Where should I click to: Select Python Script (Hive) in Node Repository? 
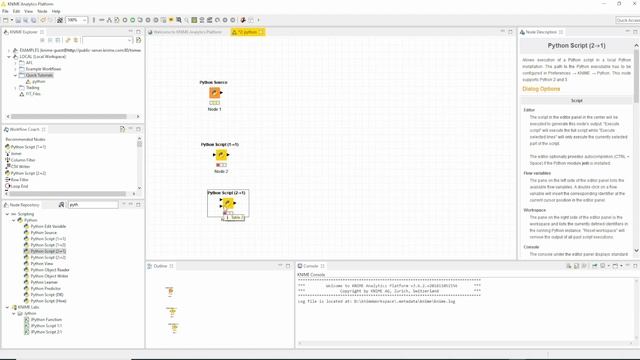(x=48, y=301)
